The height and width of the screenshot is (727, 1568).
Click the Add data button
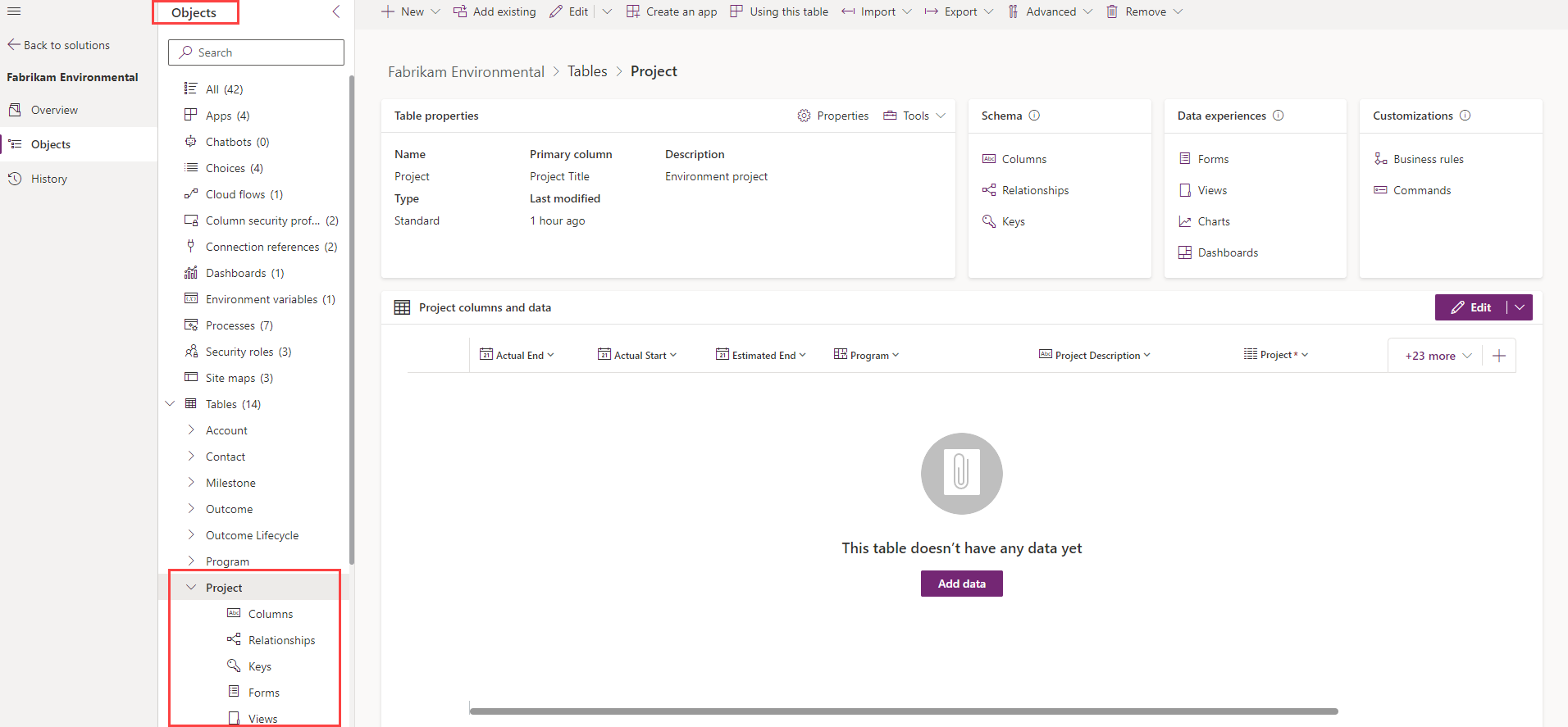coord(962,584)
